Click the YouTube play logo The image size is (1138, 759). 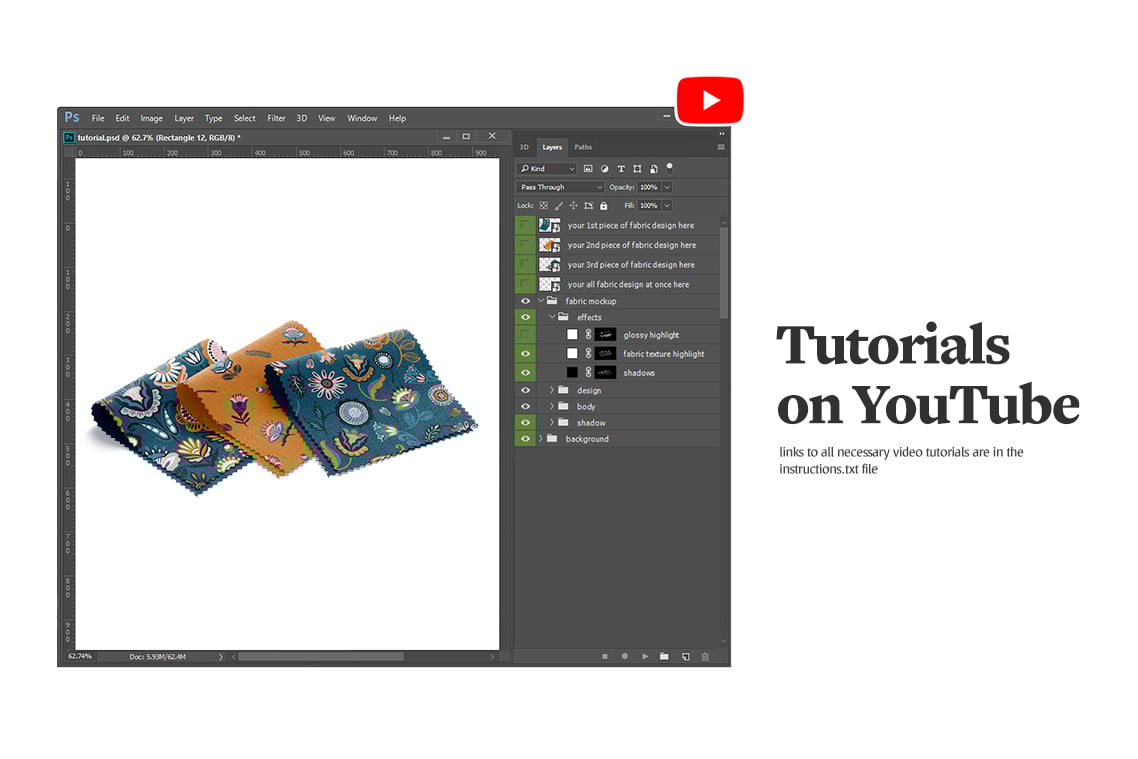[x=710, y=100]
